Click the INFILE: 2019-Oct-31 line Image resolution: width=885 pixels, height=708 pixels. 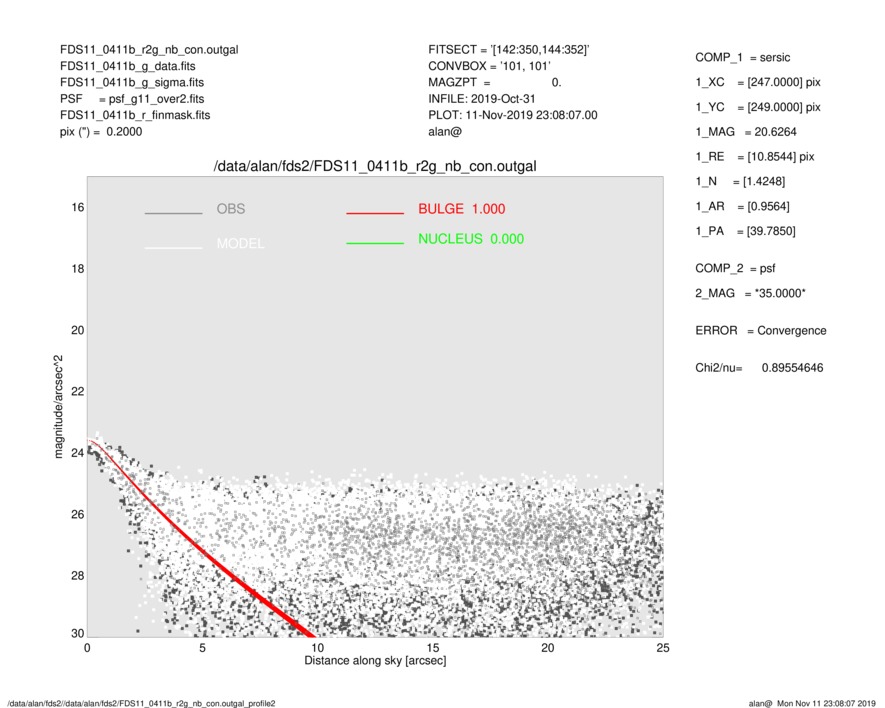coord(481,99)
